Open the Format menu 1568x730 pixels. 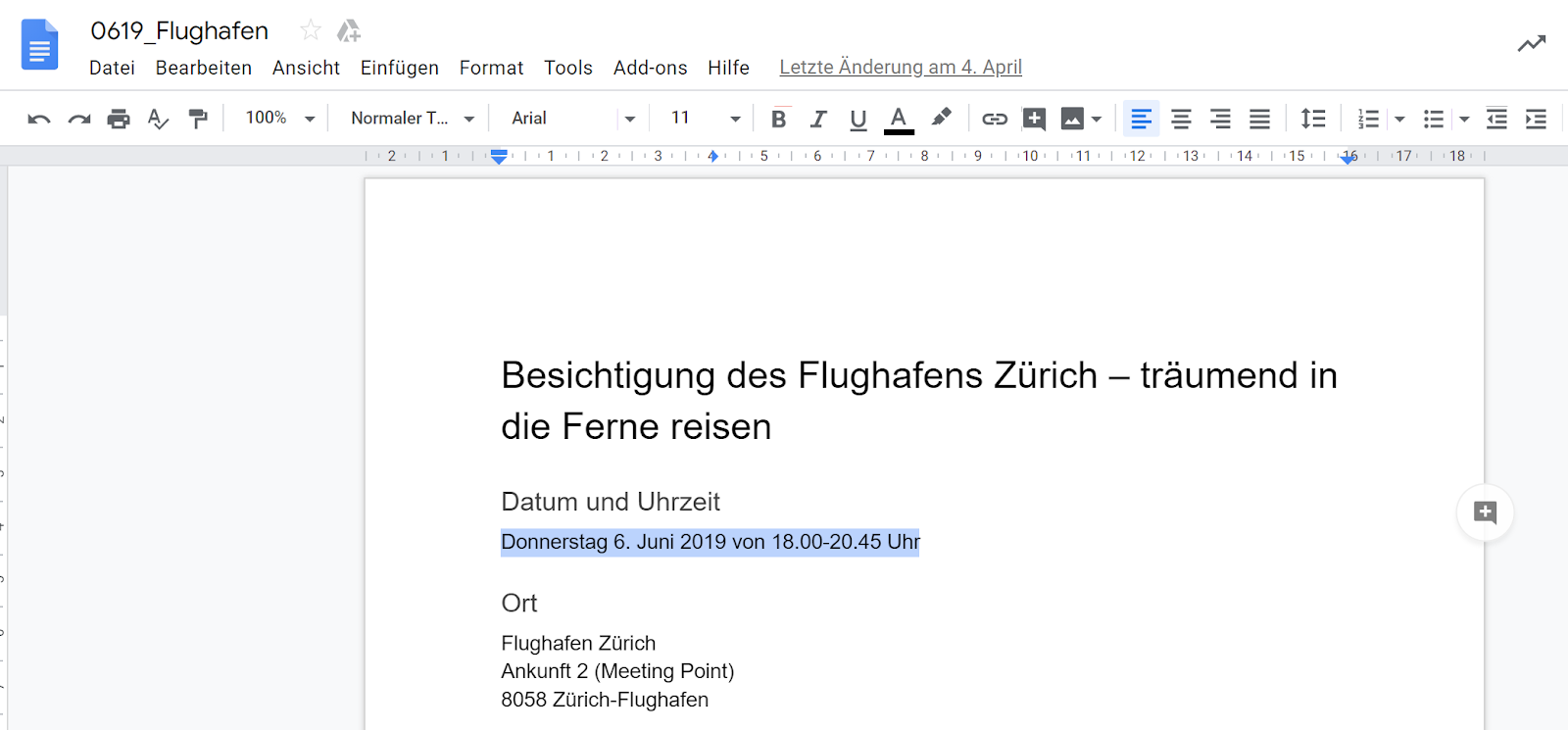point(491,68)
